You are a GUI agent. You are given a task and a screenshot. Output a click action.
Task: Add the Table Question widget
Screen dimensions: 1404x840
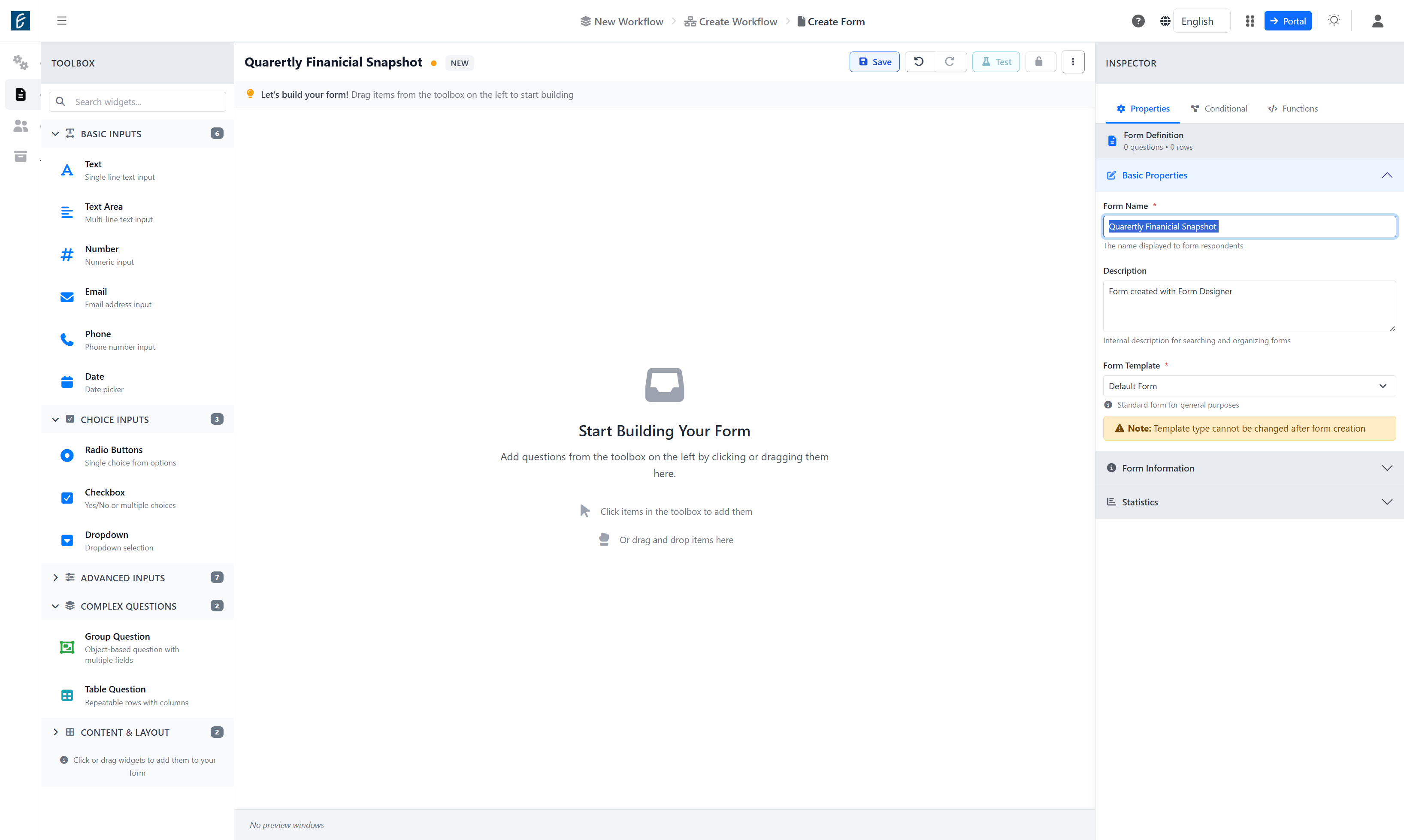pyautogui.click(x=138, y=695)
